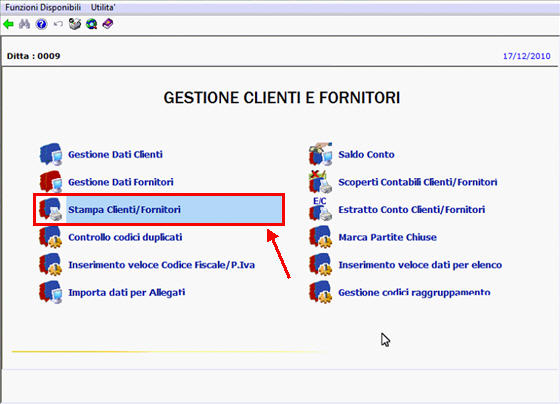Open Controllo codici duplicati
This screenshot has height=404, width=560.
coord(125,237)
